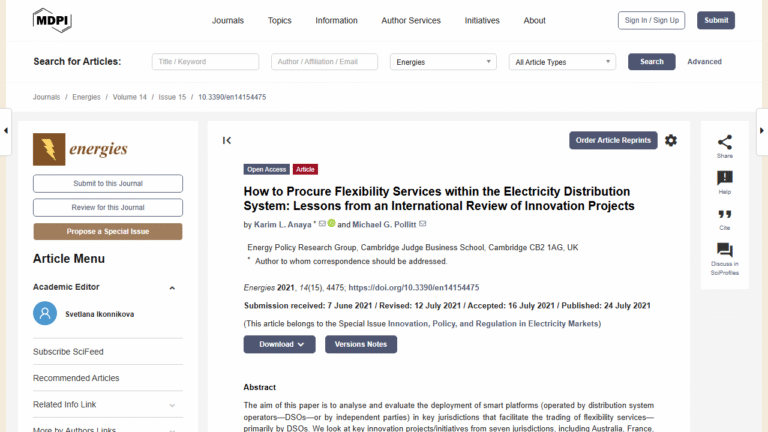Click the left page-edge previous arrow
768x432 pixels.
point(6,131)
